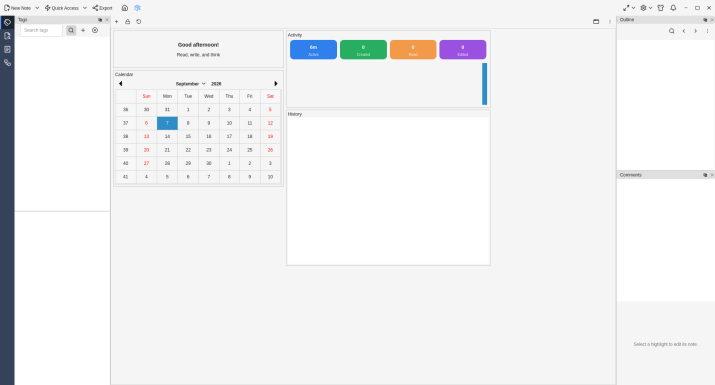Click the layout arrows icon in title bar
This screenshot has width=715, height=385.
pos(626,8)
